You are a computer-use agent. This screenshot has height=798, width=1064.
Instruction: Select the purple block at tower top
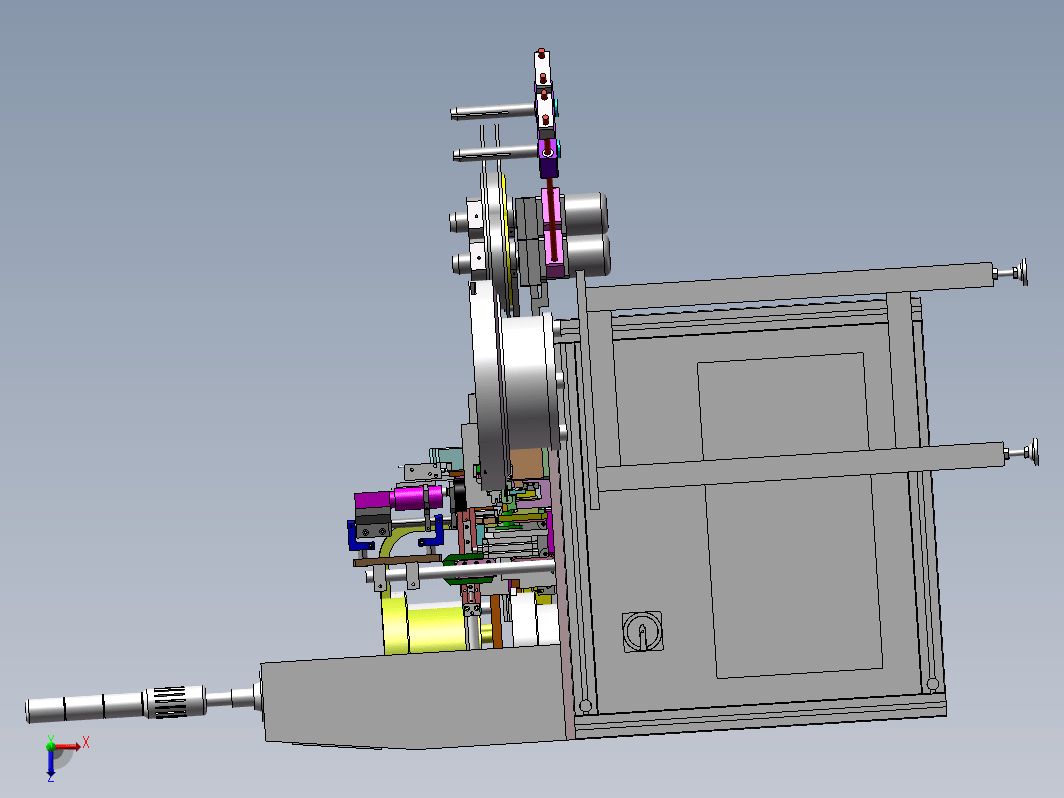pos(548,157)
